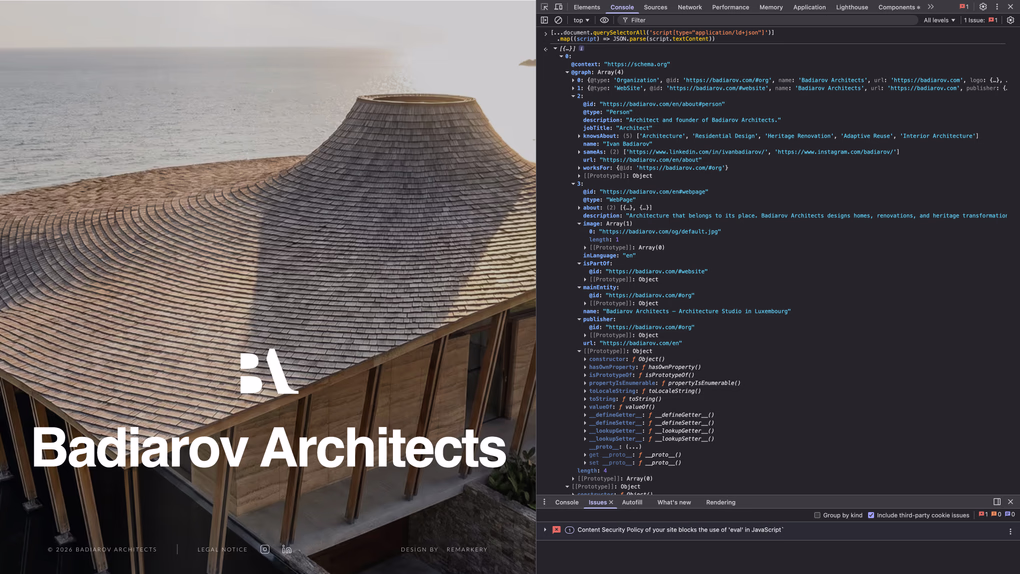Toggle the drawer dock layout icon

[x=997, y=502]
